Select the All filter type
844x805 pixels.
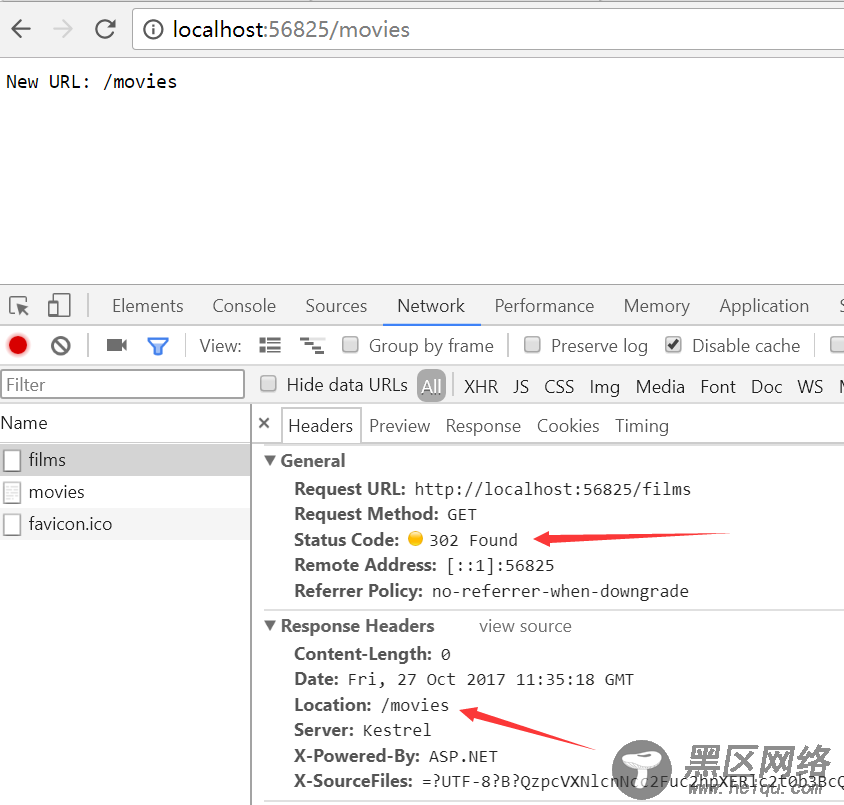click(x=431, y=386)
